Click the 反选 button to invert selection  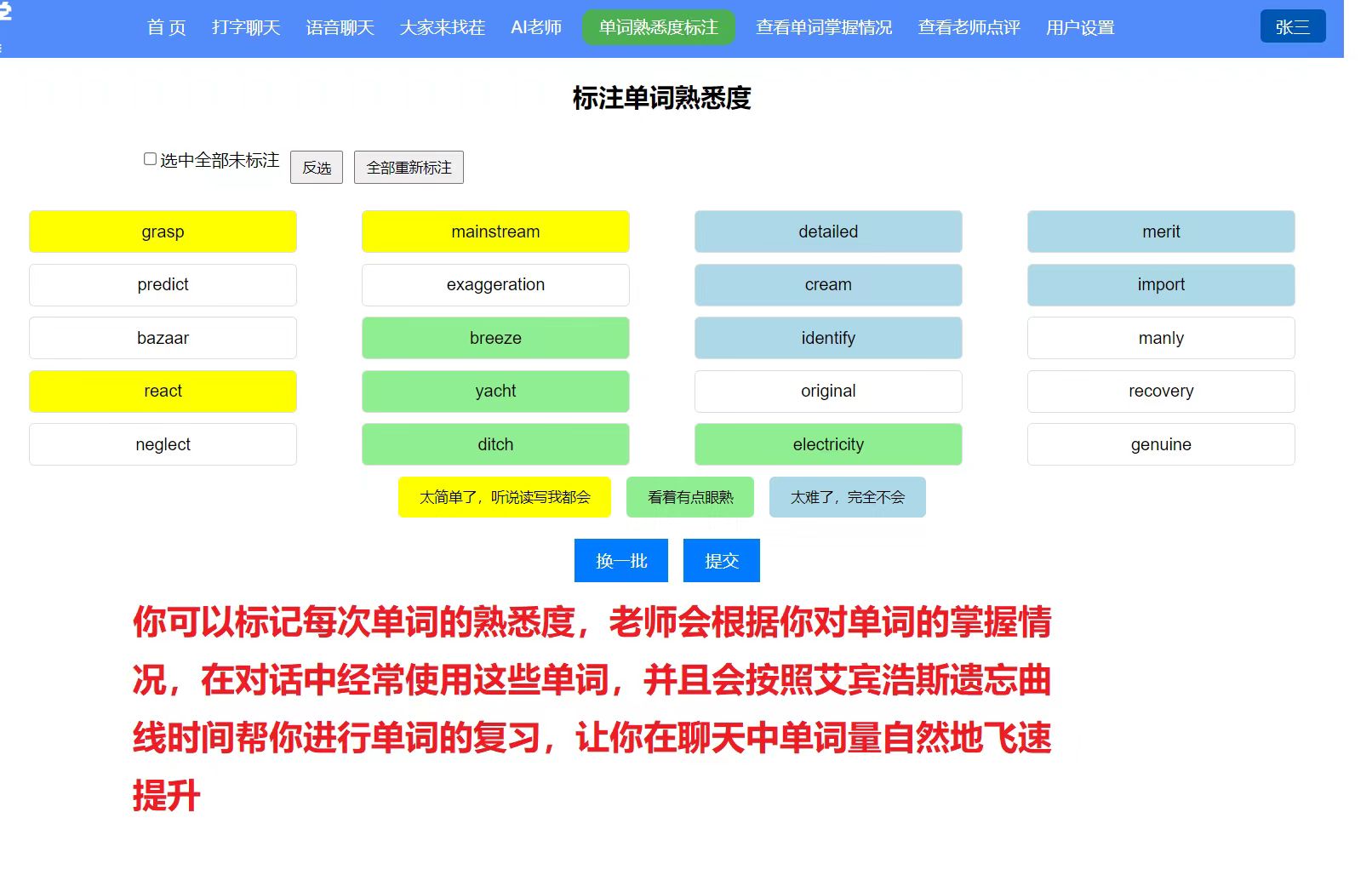coord(316,167)
